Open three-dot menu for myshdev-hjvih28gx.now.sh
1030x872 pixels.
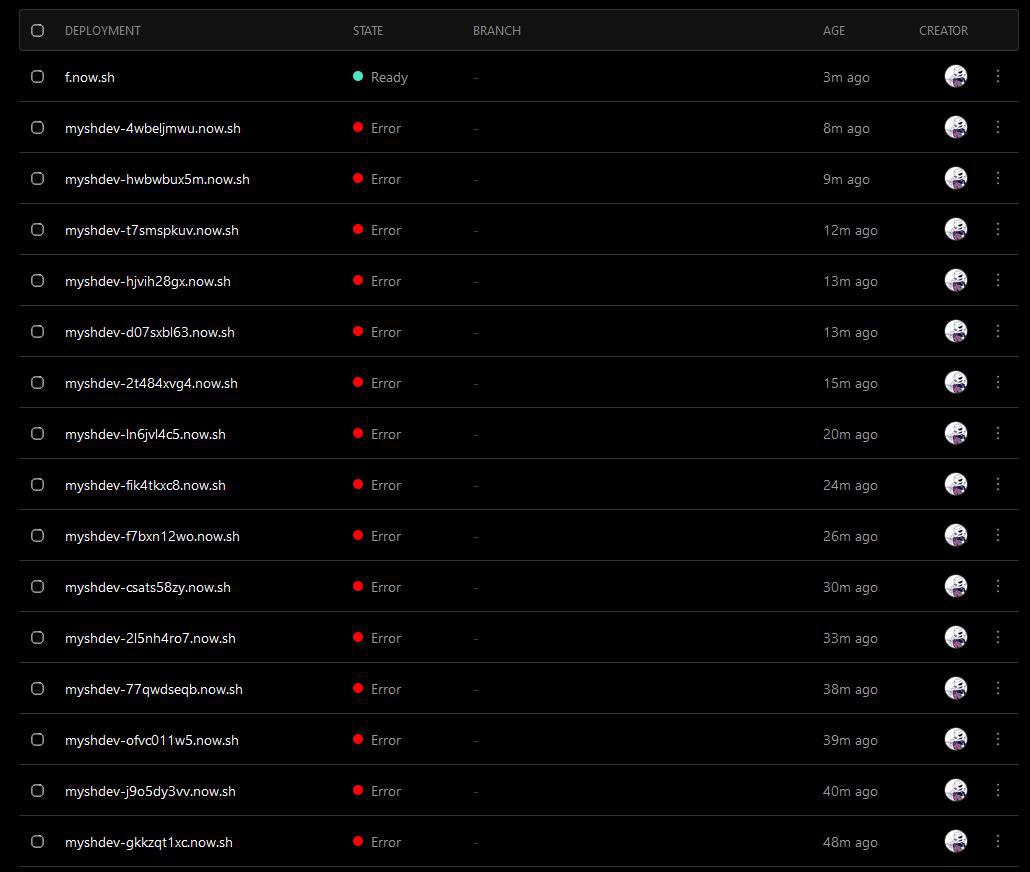(x=997, y=280)
